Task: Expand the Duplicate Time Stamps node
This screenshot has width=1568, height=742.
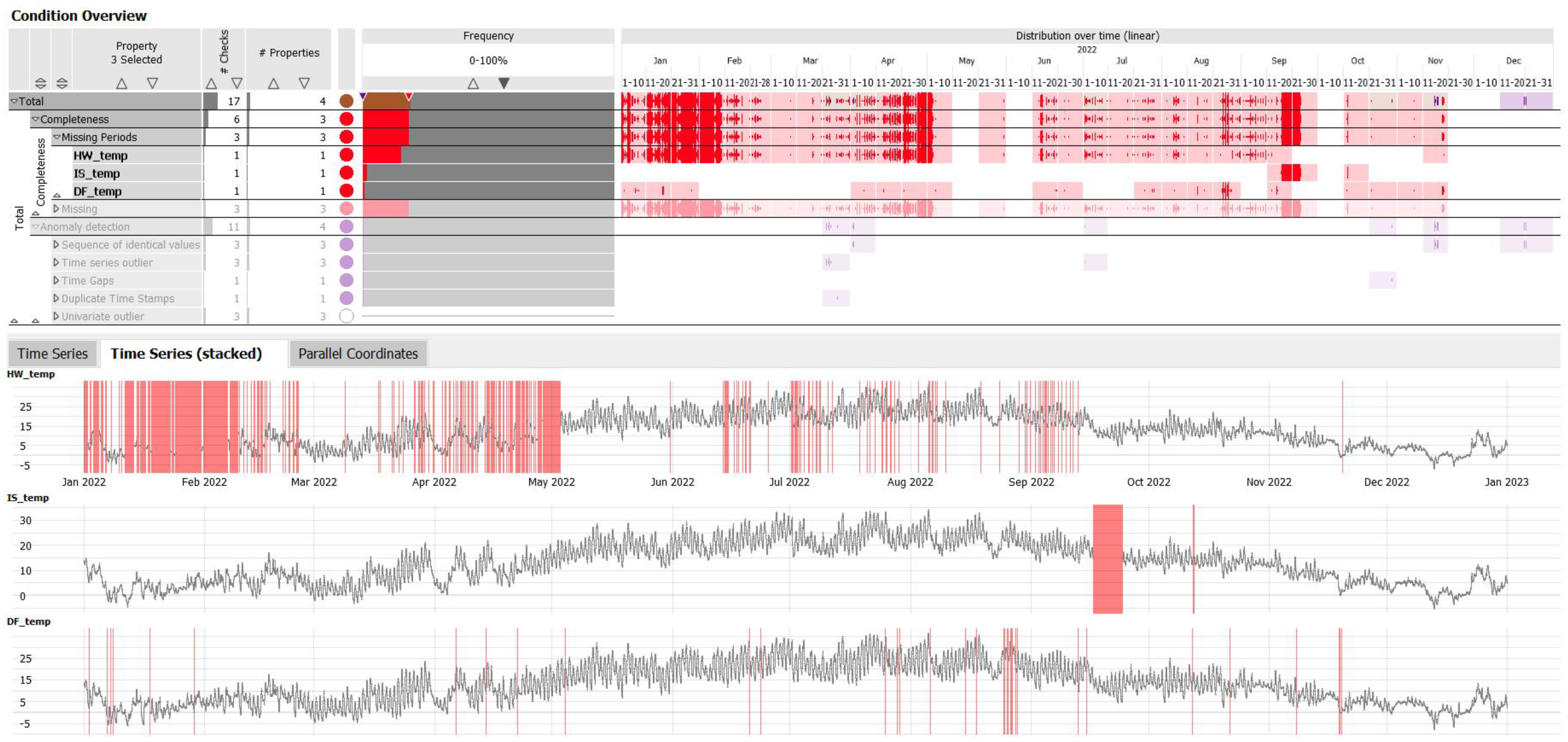Action: click(x=56, y=299)
